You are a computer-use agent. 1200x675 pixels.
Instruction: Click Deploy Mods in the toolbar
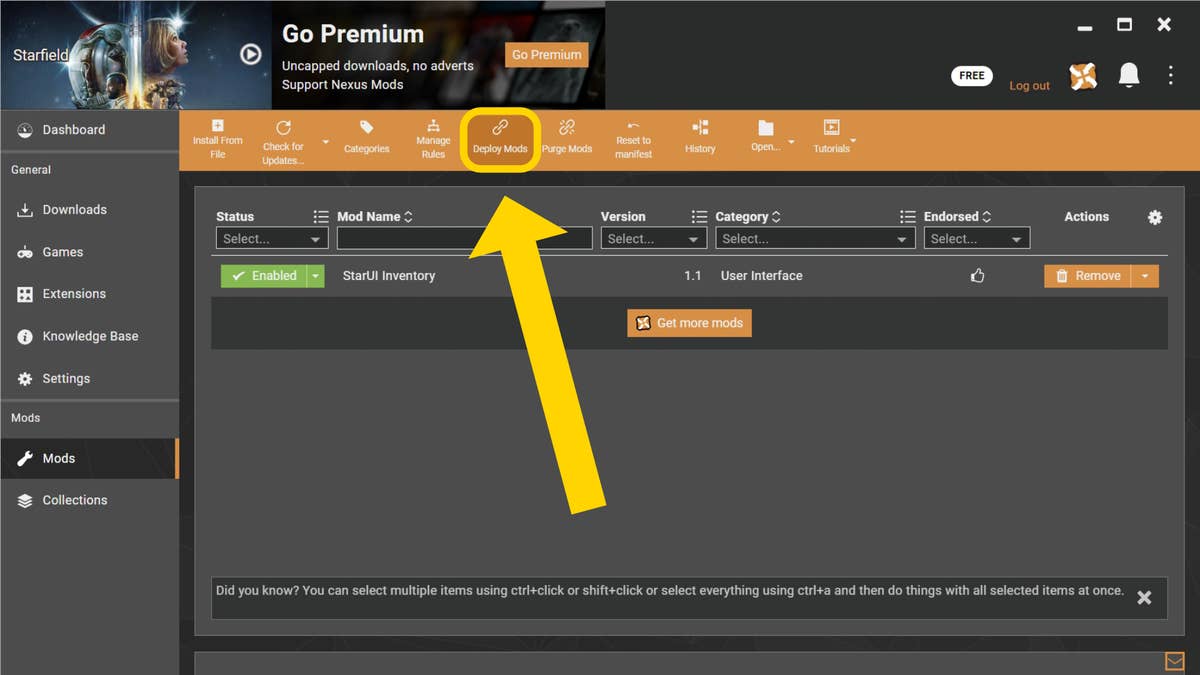pos(500,138)
